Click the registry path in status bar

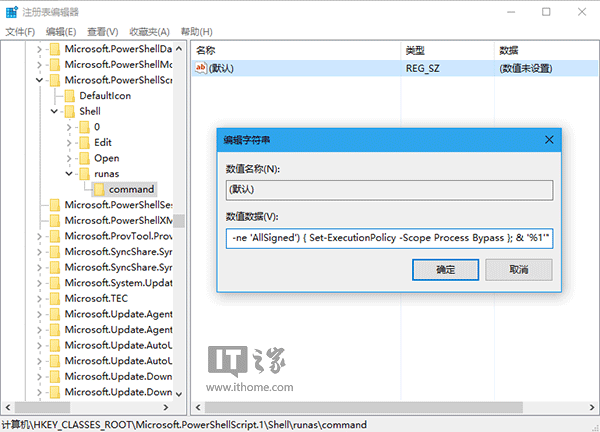[184, 425]
